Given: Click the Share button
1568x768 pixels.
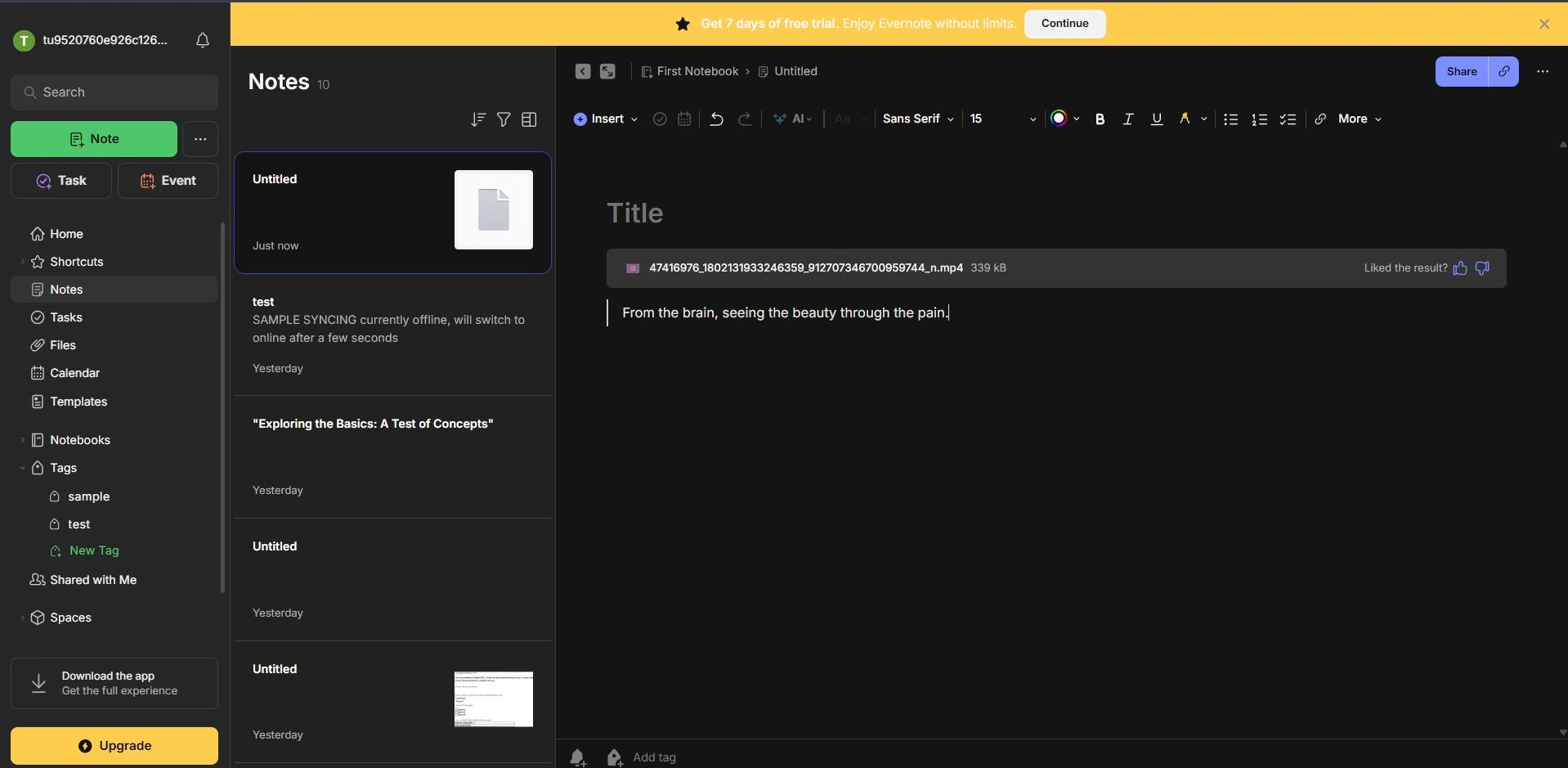Looking at the screenshot, I should (x=1461, y=72).
